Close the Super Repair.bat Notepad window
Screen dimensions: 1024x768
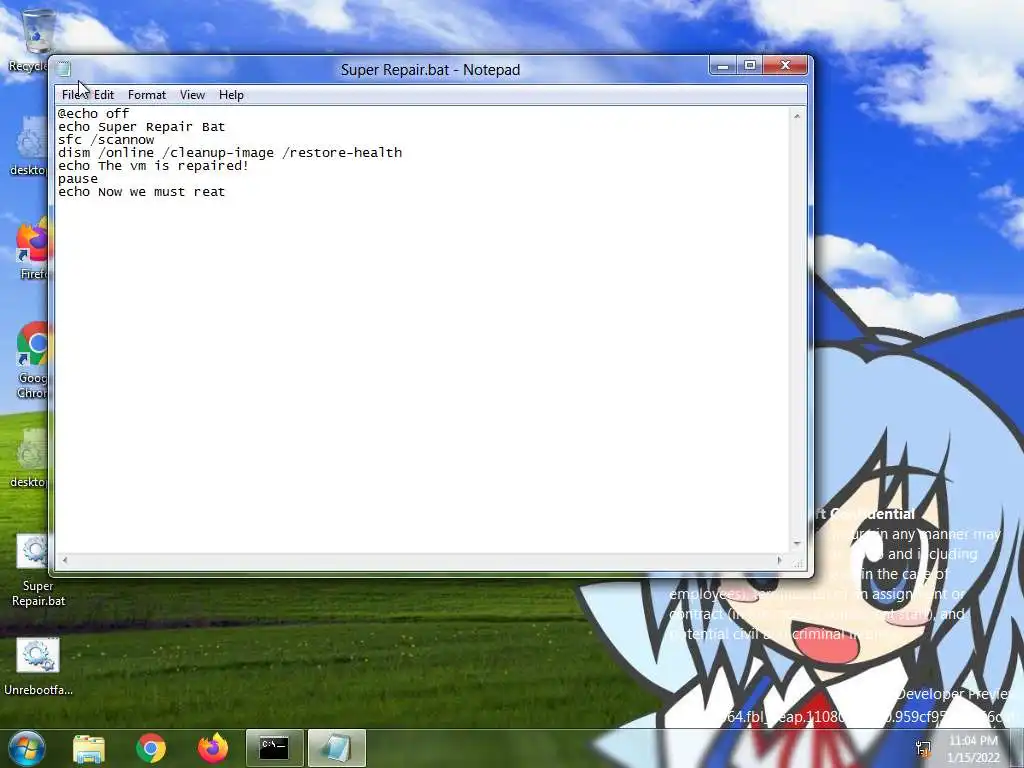click(785, 66)
